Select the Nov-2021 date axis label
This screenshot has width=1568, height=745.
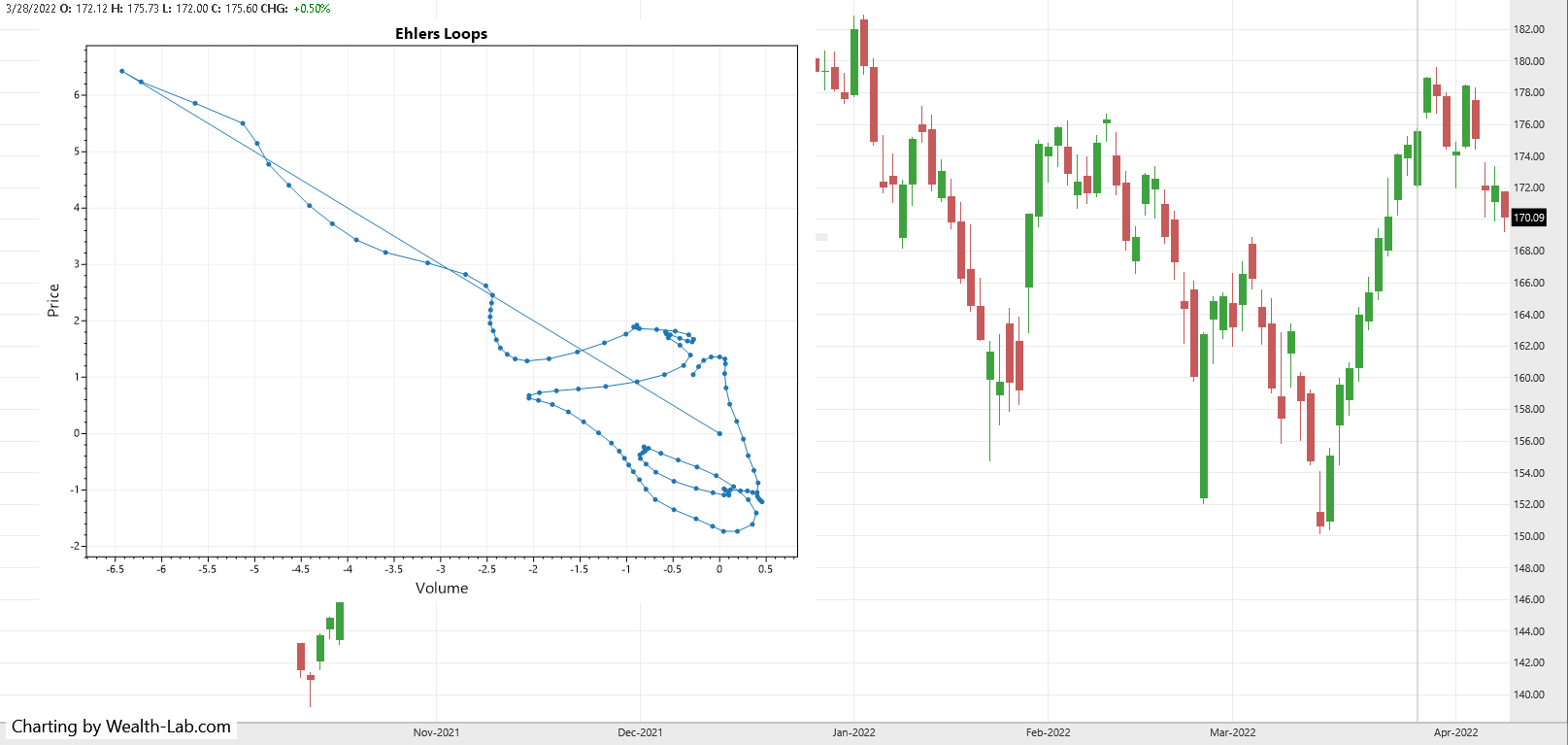coord(436,732)
